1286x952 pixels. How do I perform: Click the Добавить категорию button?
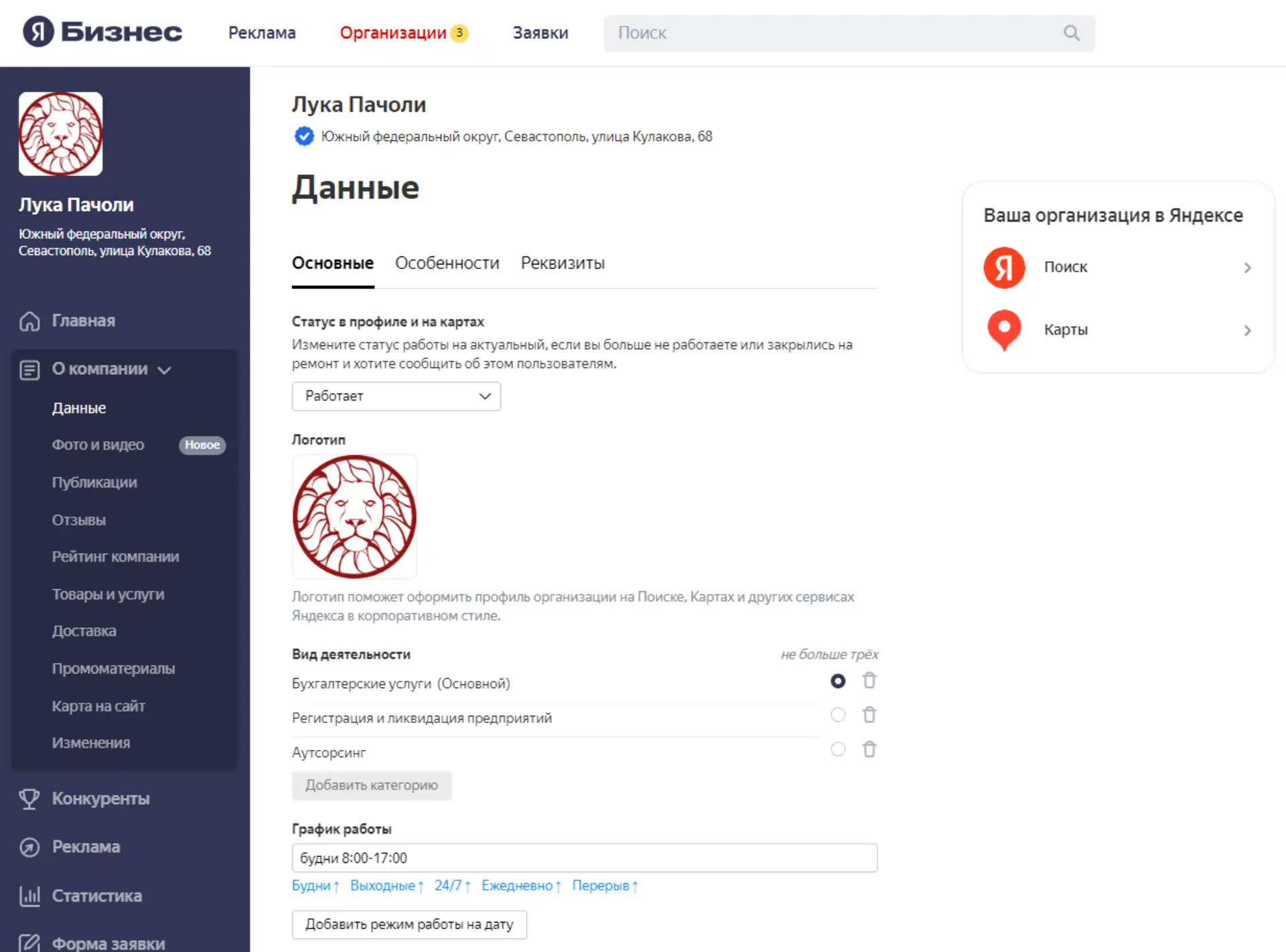[372, 785]
